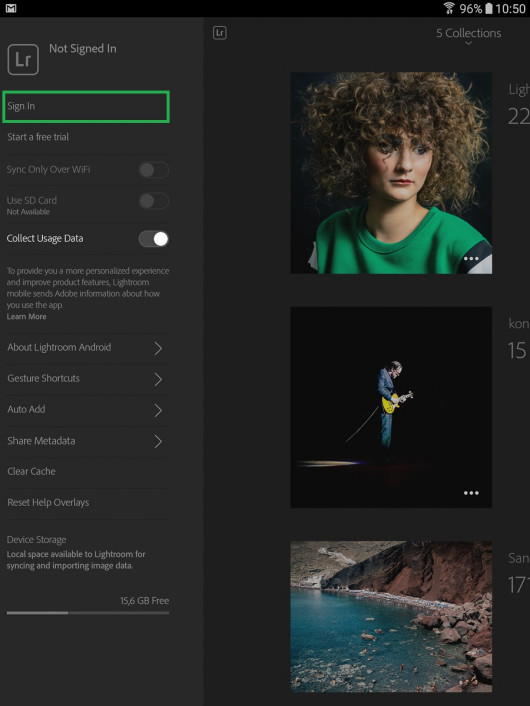
Task: Tap Reset Help Overlays
Action: tap(86, 502)
